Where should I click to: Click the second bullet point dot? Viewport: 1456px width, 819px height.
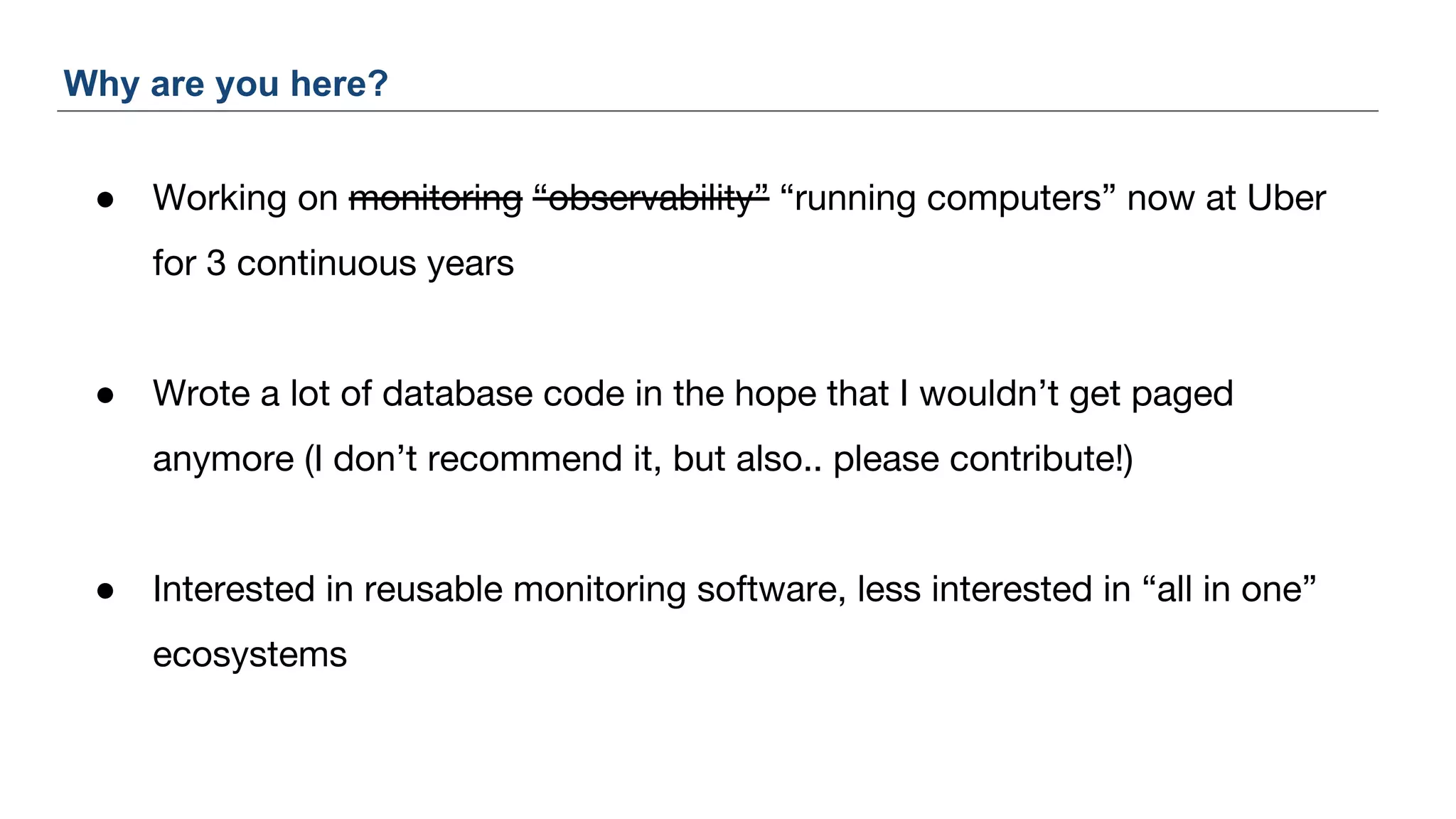pos(106,395)
